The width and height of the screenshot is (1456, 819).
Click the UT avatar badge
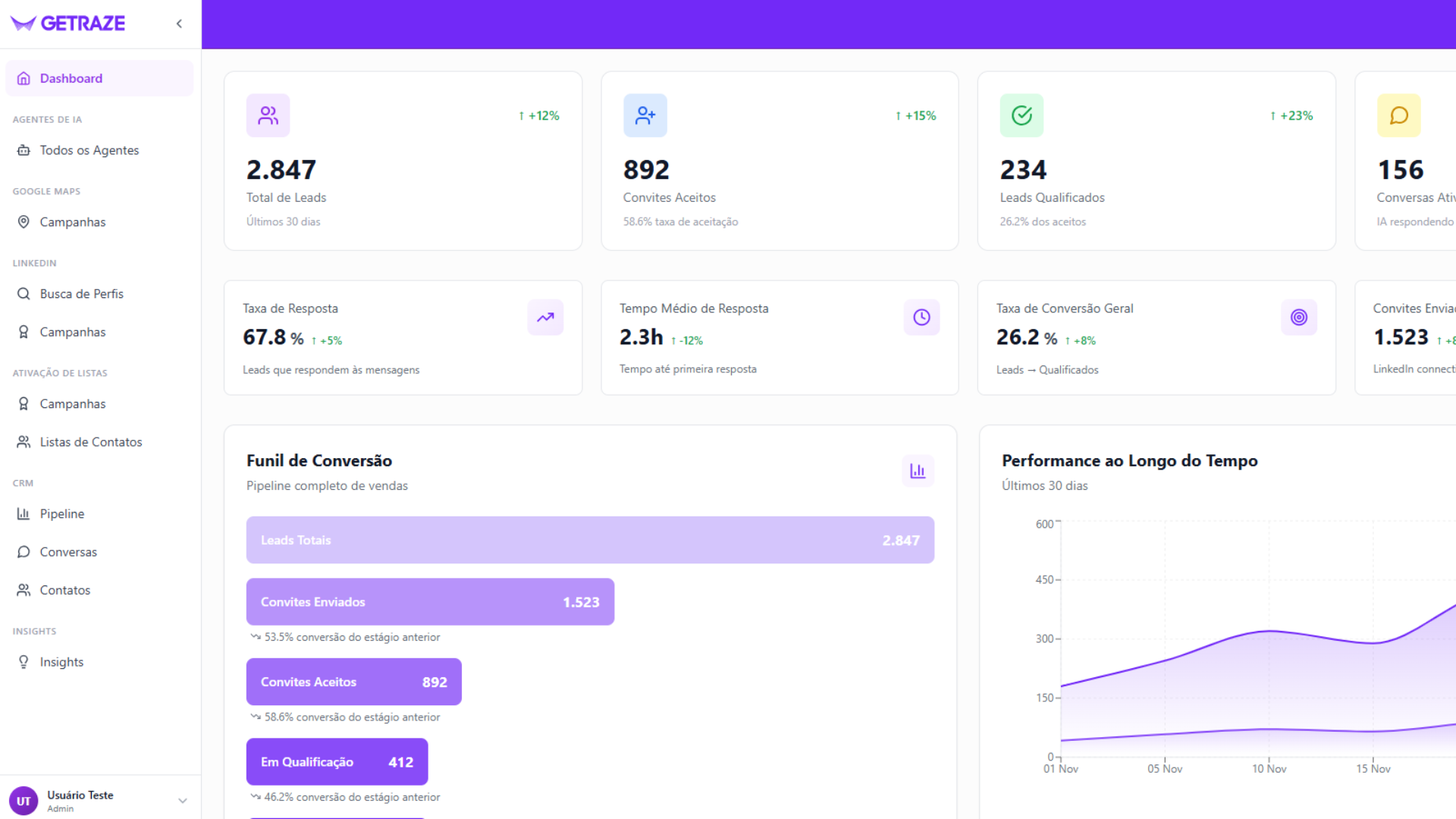tap(24, 800)
